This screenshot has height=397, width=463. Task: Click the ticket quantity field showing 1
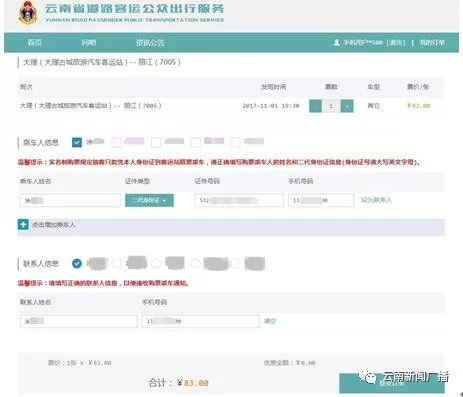[x=331, y=106]
